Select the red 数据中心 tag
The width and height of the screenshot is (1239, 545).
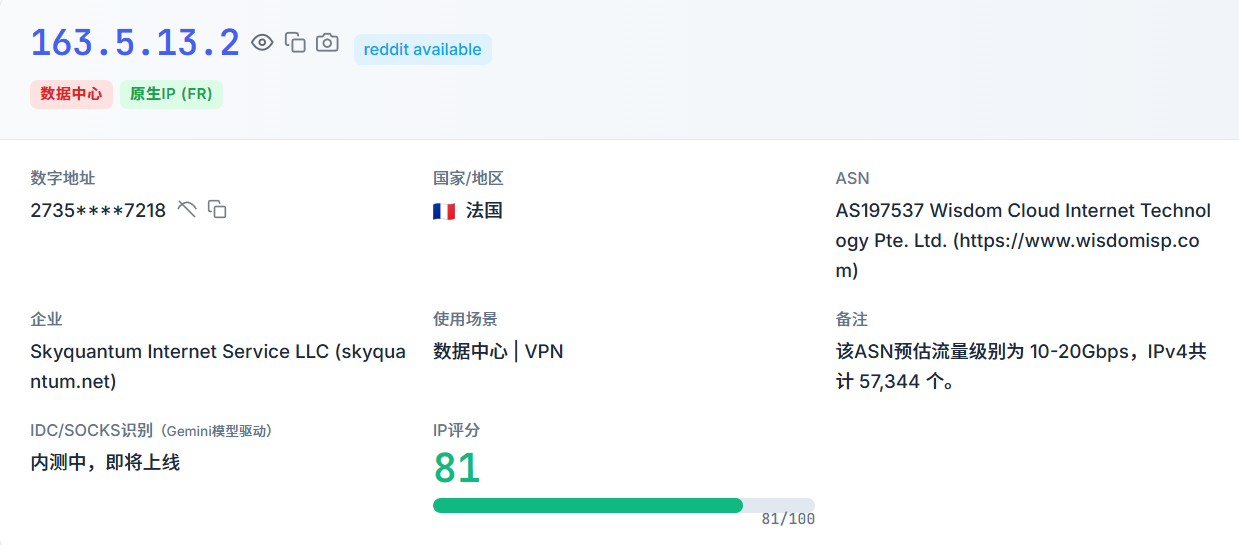point(71,94)
